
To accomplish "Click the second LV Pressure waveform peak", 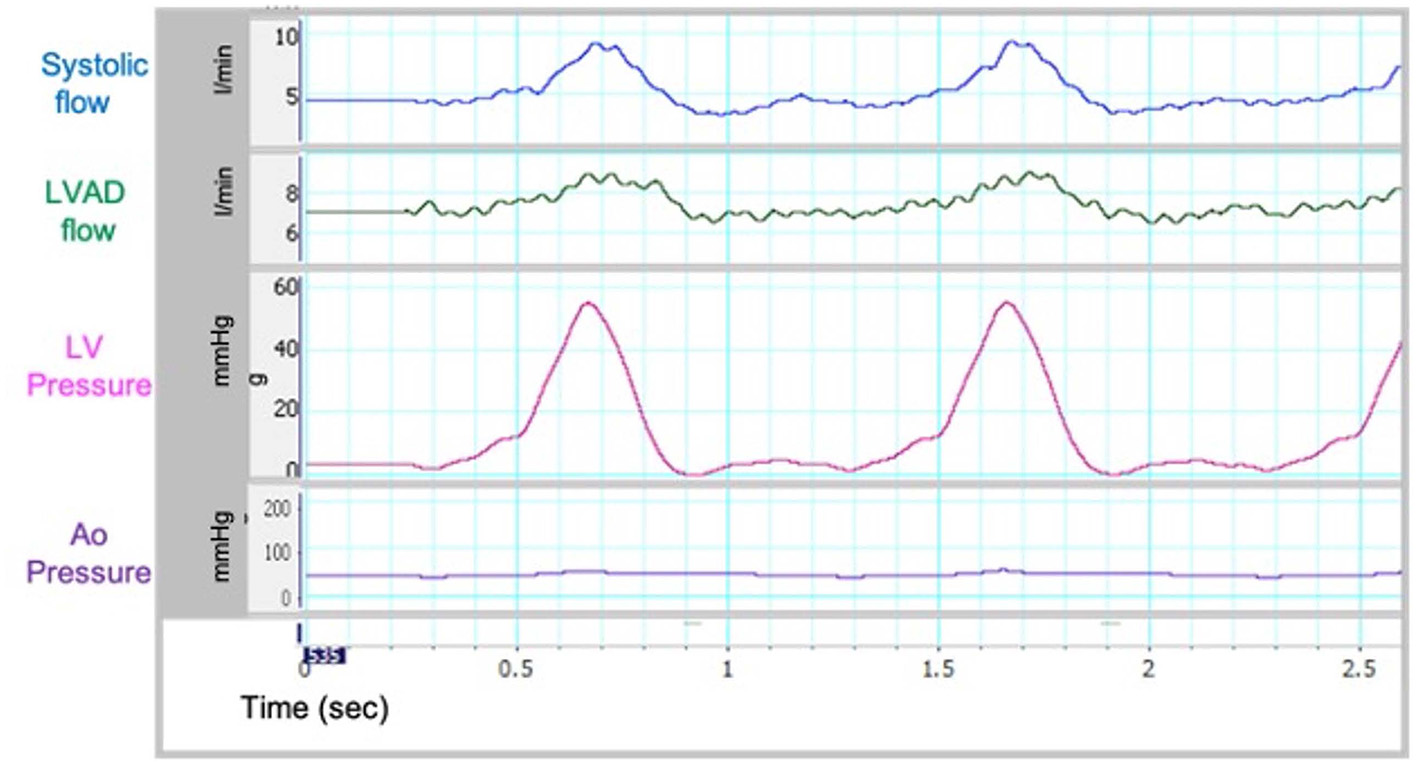I will (x=1007, y=303).
